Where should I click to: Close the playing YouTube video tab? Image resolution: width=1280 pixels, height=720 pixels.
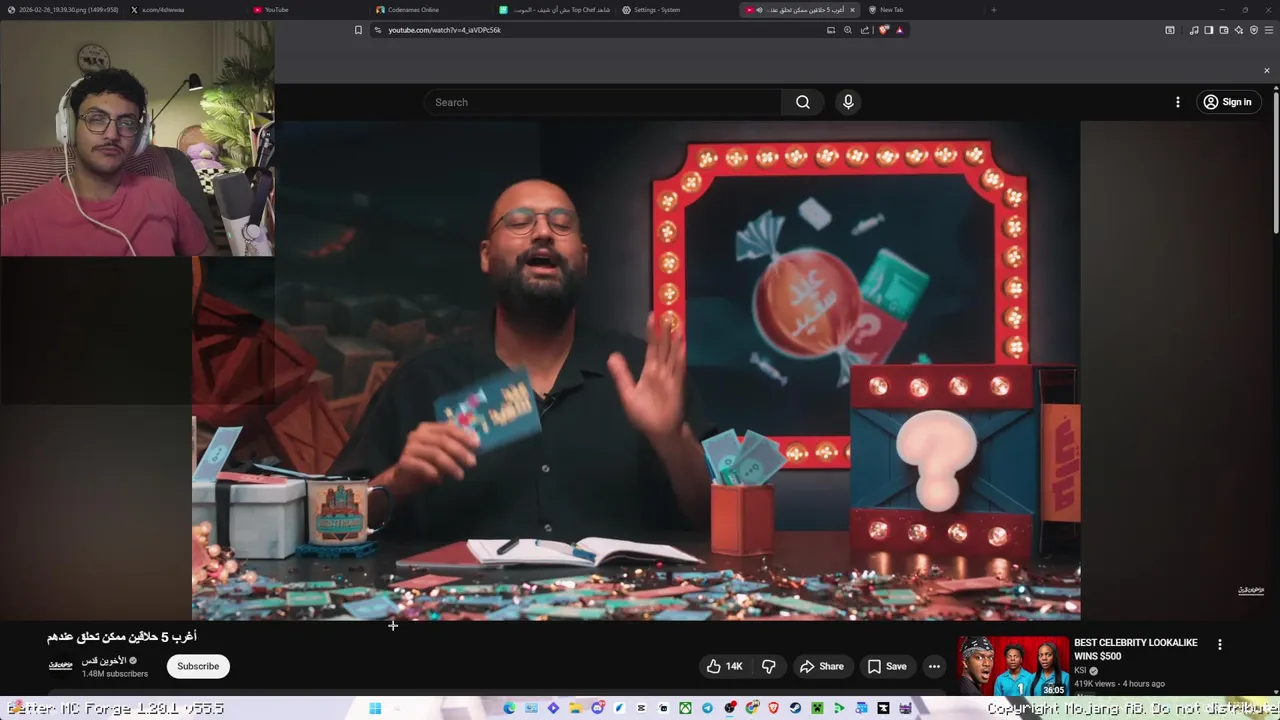coord(852,10)
